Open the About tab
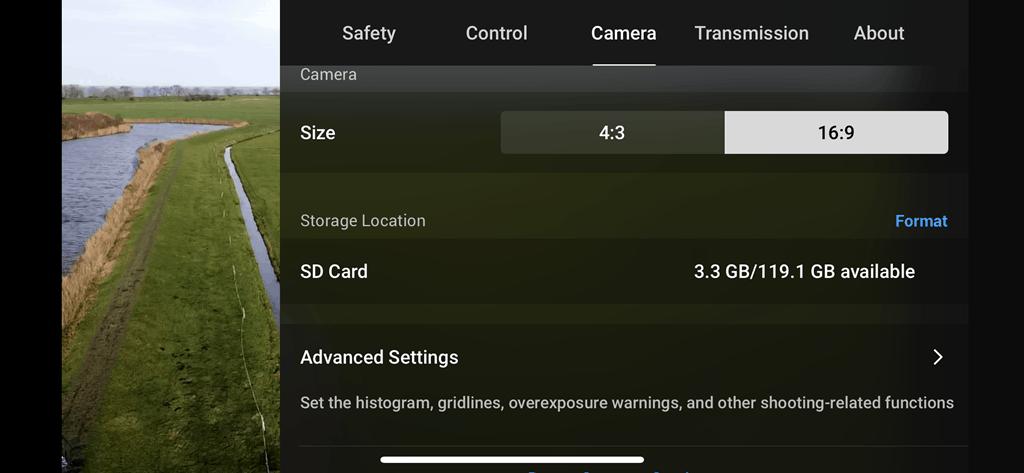Image resolution: width=1024 pixels, height=473 pixels. tap(879, 33)
